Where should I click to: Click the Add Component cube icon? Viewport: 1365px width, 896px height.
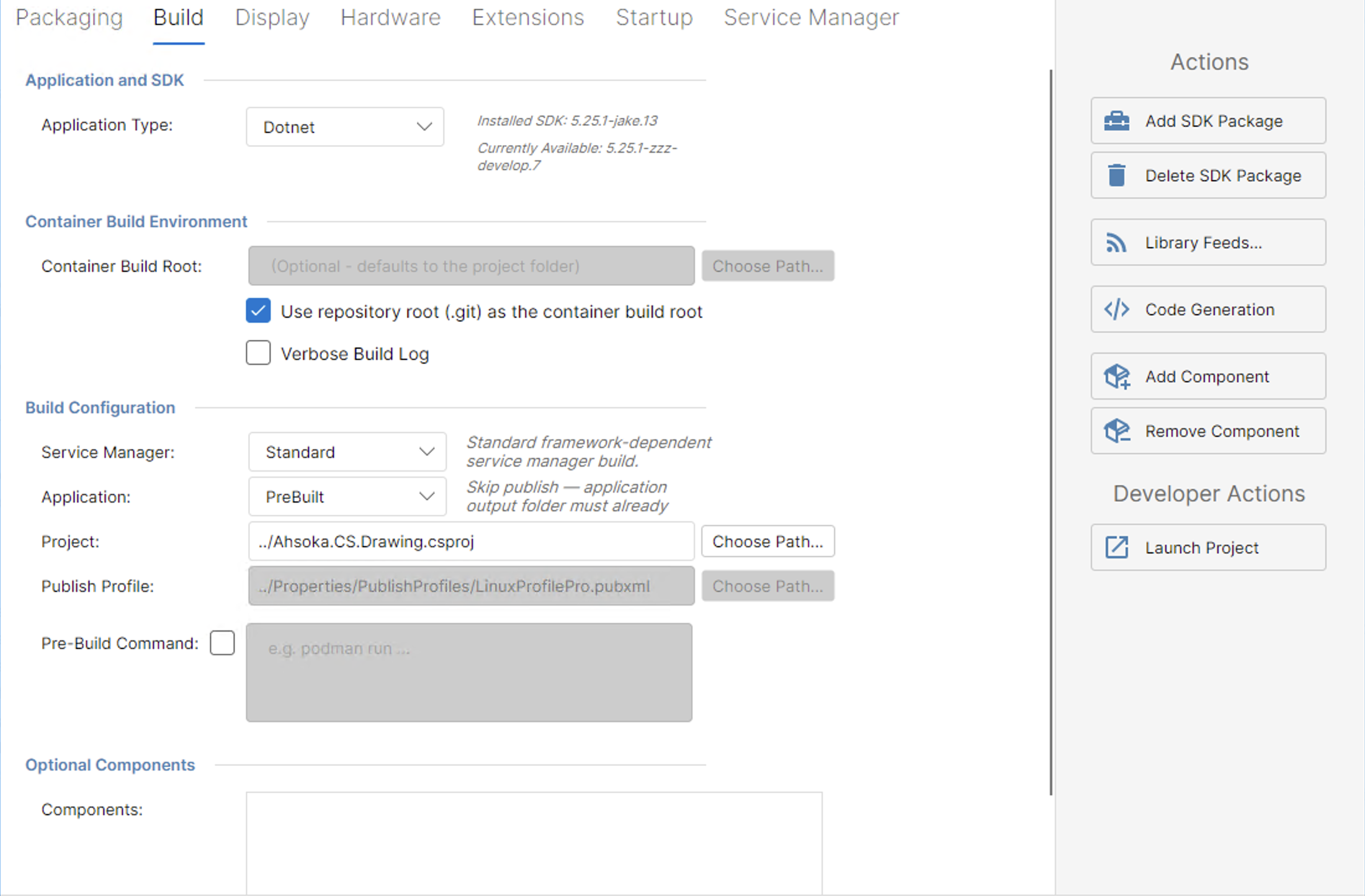[x=1117, y=377]
